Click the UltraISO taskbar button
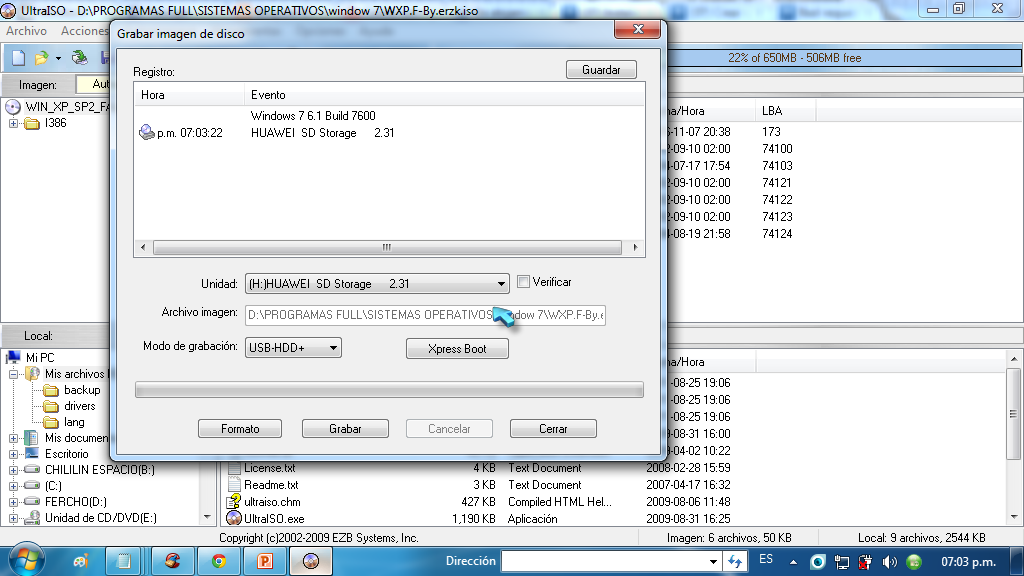This screenshot has width=1024, height=576. pos(311,561)
